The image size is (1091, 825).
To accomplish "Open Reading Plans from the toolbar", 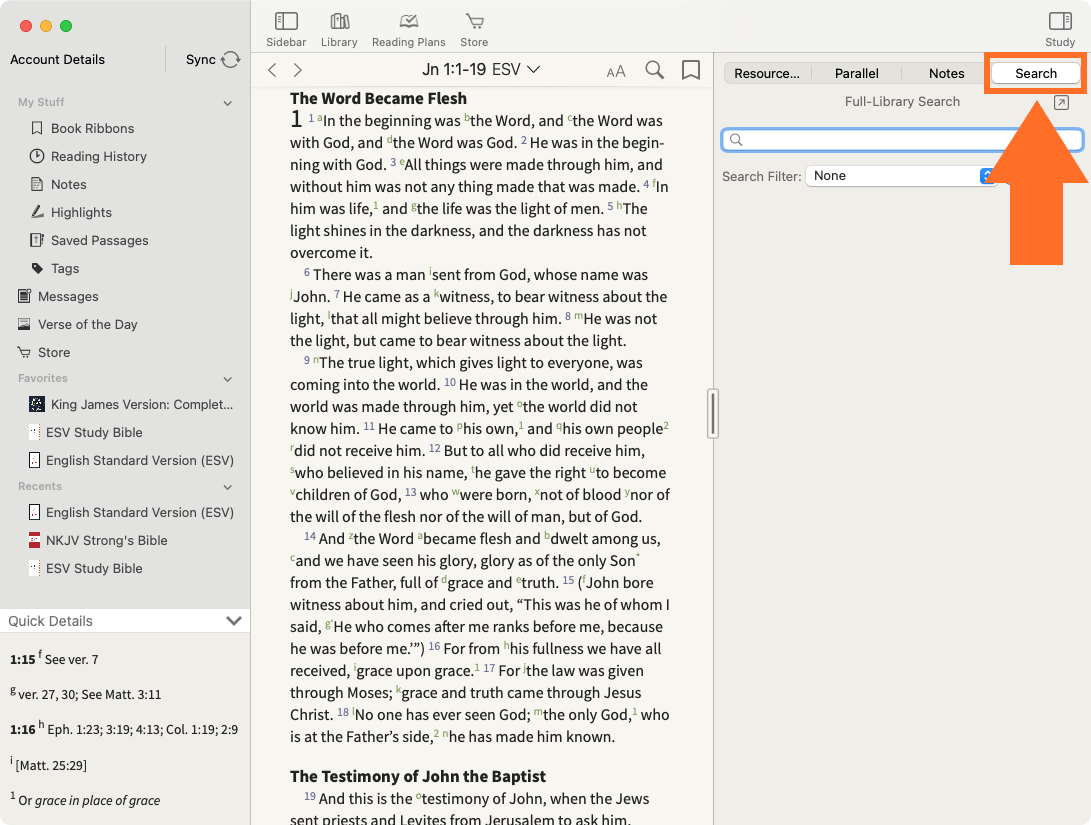I will pos(408,31).
